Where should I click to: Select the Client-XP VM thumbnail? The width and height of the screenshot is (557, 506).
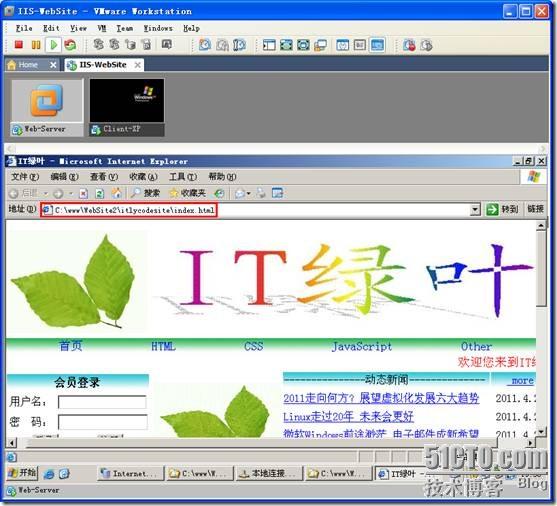click(x=127, y=108)
